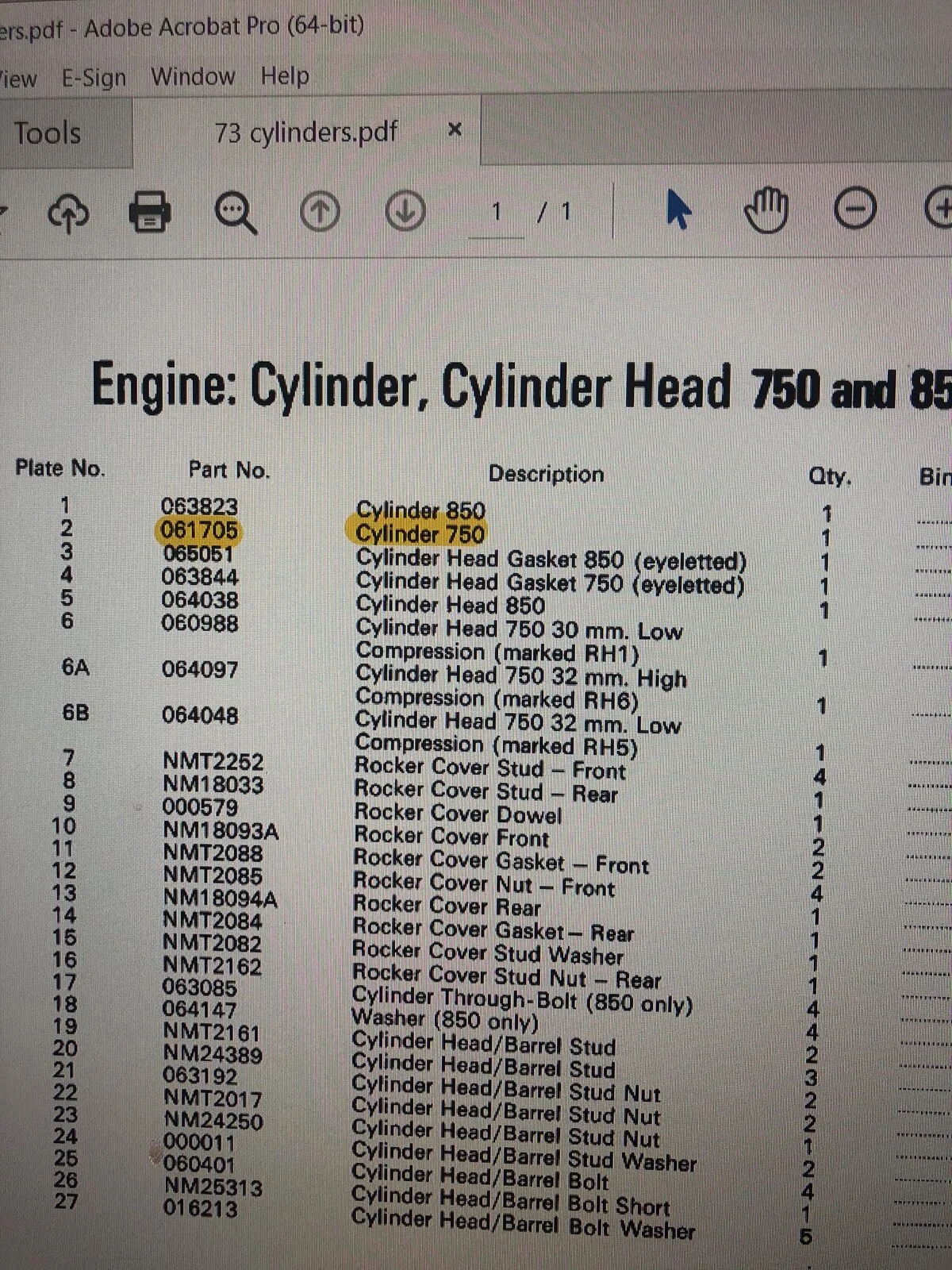Click the Engine: Cylinder, Cylinder Head heading
Screen dimensions: 952x1270
pos(411,387)
